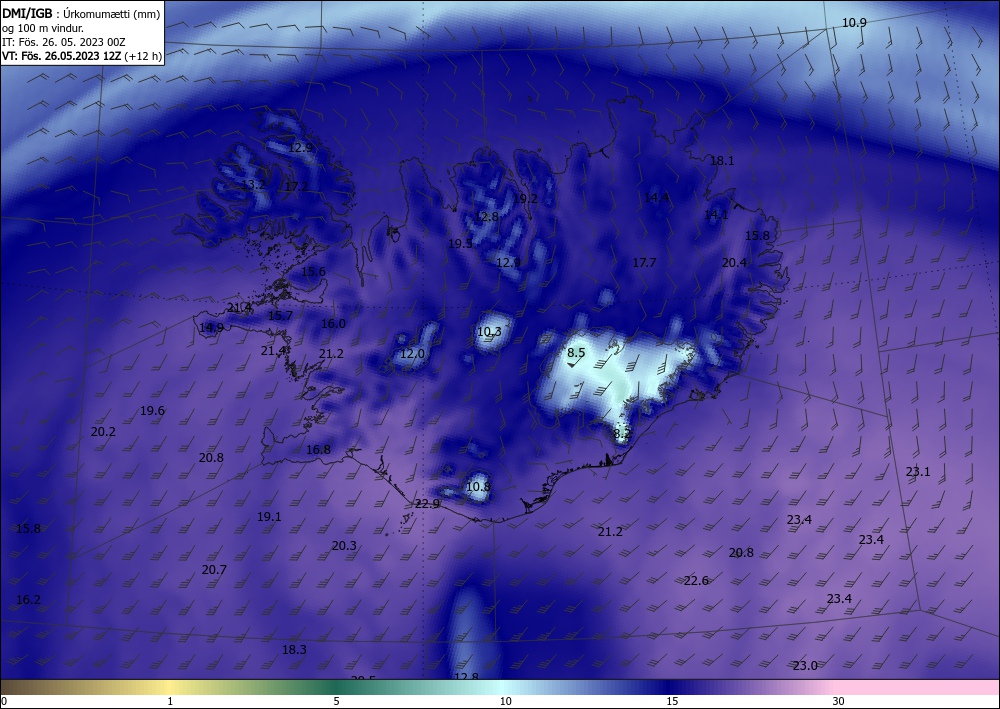Click the 16.2 value at the left edge
Viewport: 1000px width, 709px height.
28,600
